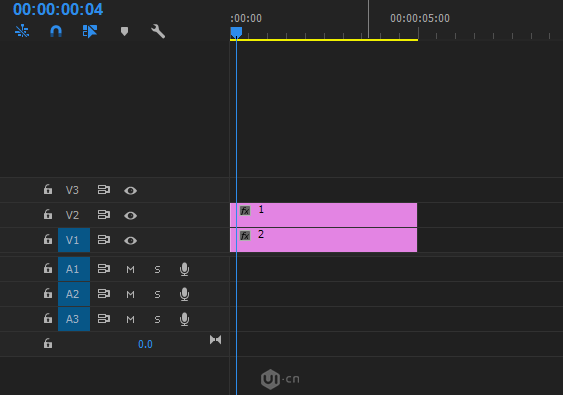Hide V3 track output eye

[130, 190]
